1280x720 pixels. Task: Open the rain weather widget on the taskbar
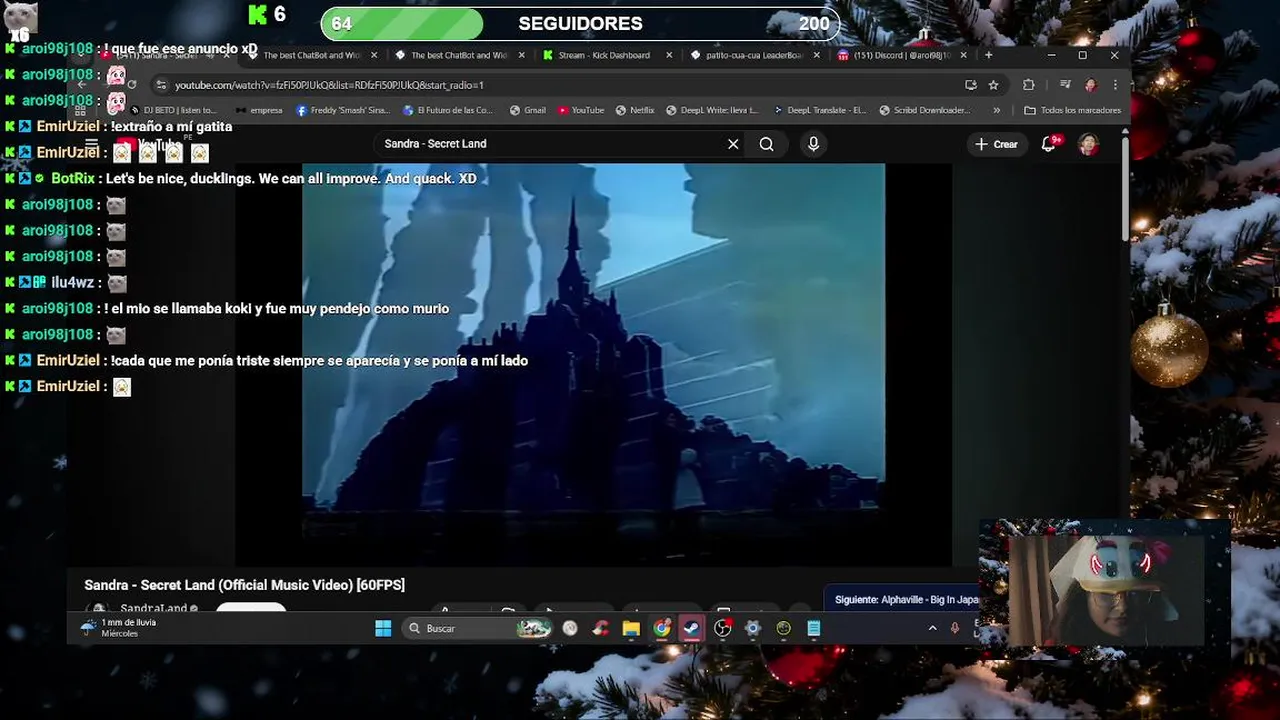click(118, 628)
